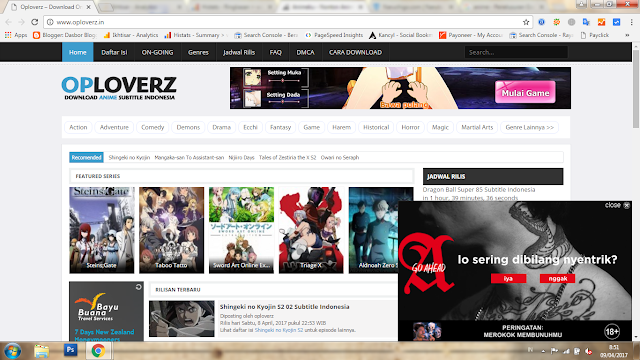
Task: Select the Martial Arts genre tag
Action: (x=477, y=127)
